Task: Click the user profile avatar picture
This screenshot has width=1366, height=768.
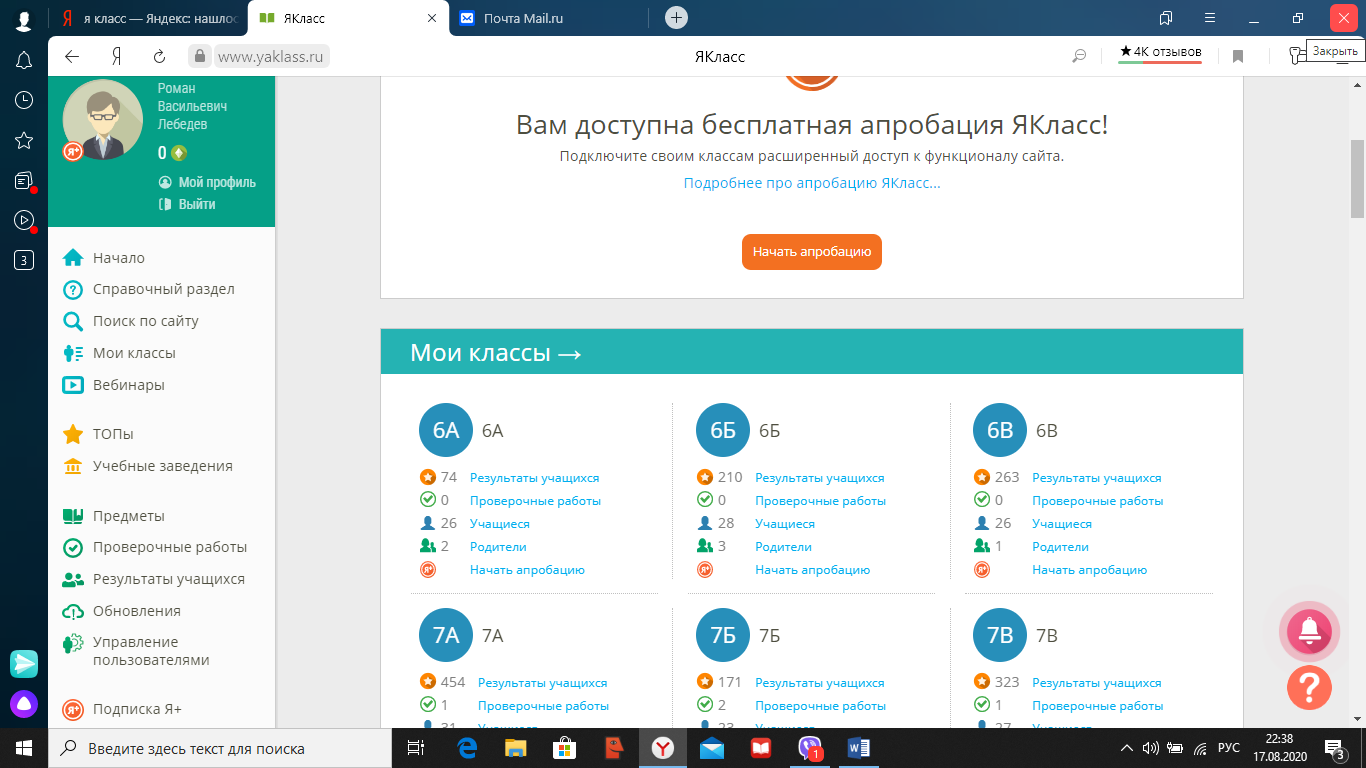Action: [x=102, y=120]
